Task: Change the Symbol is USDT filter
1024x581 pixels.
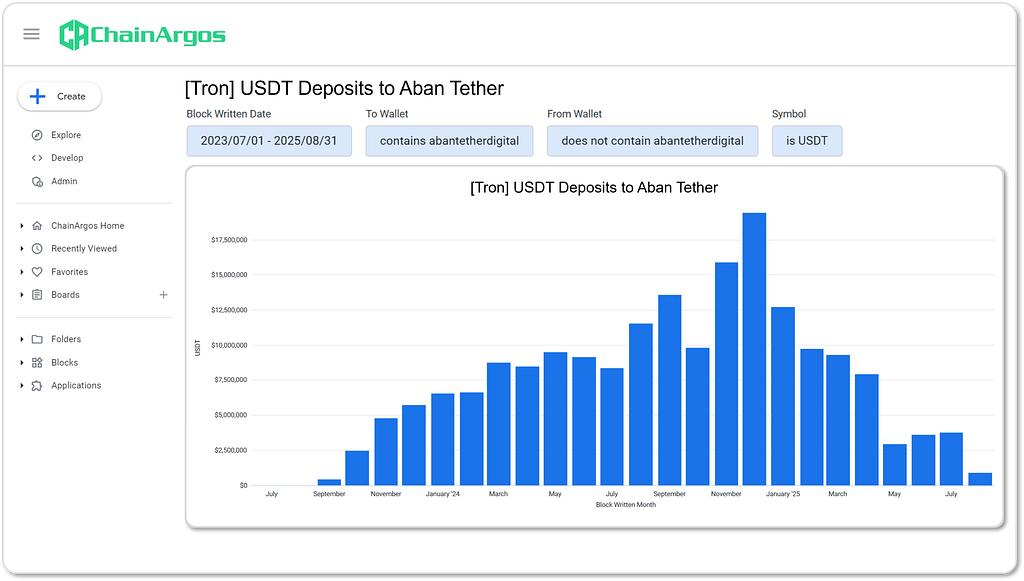Action: (x=806, y=141)
